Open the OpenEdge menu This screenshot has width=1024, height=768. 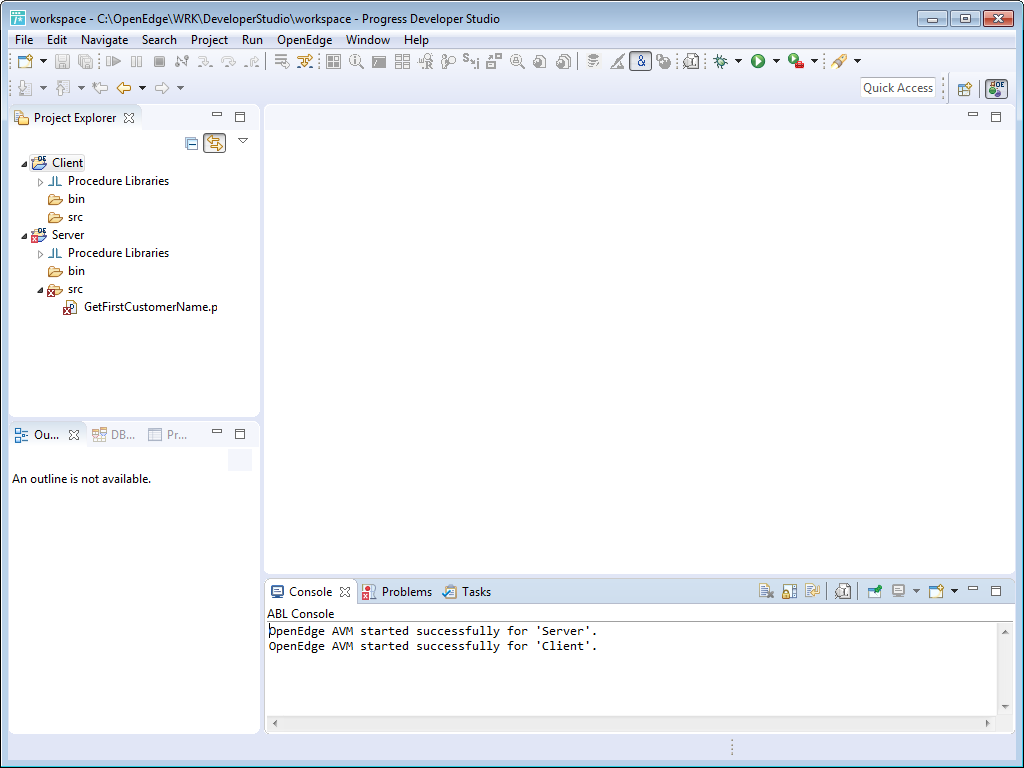304,40
